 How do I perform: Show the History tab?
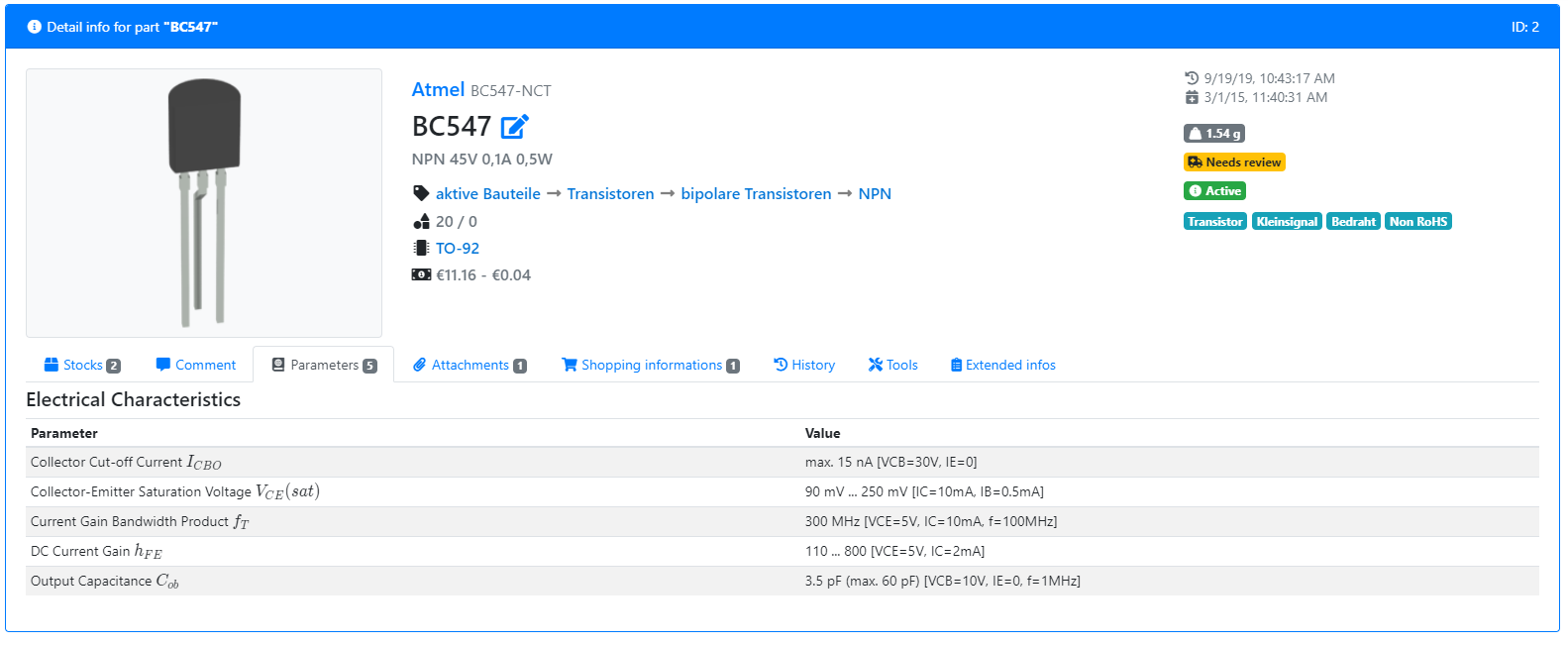pyautogui.click(x=804, y=365)
